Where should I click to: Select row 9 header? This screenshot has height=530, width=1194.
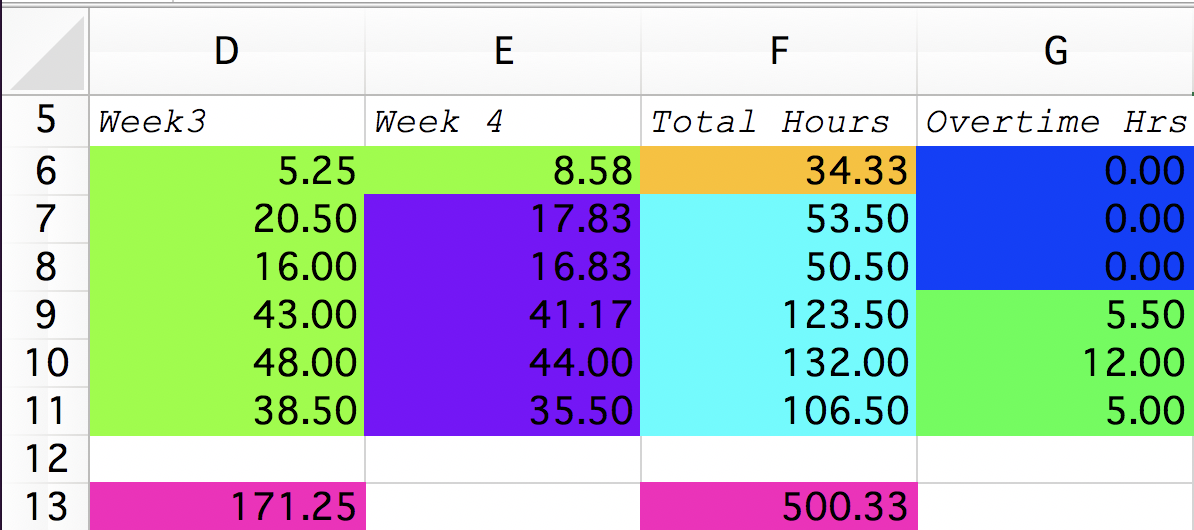tap(46, 314)
